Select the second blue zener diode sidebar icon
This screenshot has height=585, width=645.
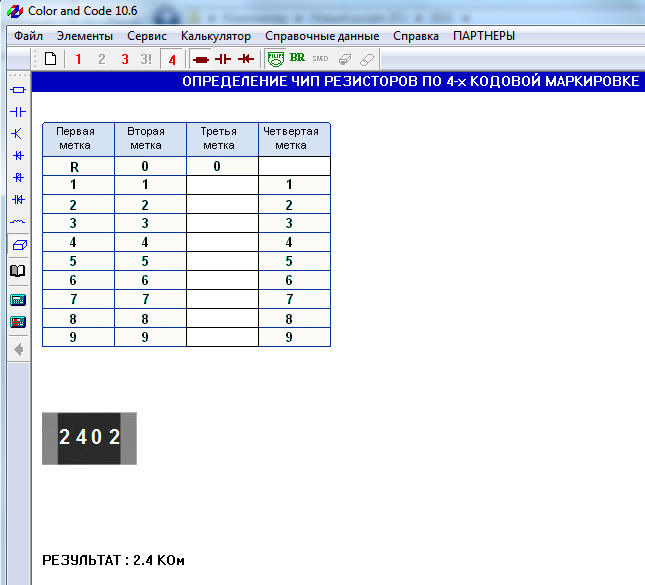pyautogui.click(x=18, y=178)
